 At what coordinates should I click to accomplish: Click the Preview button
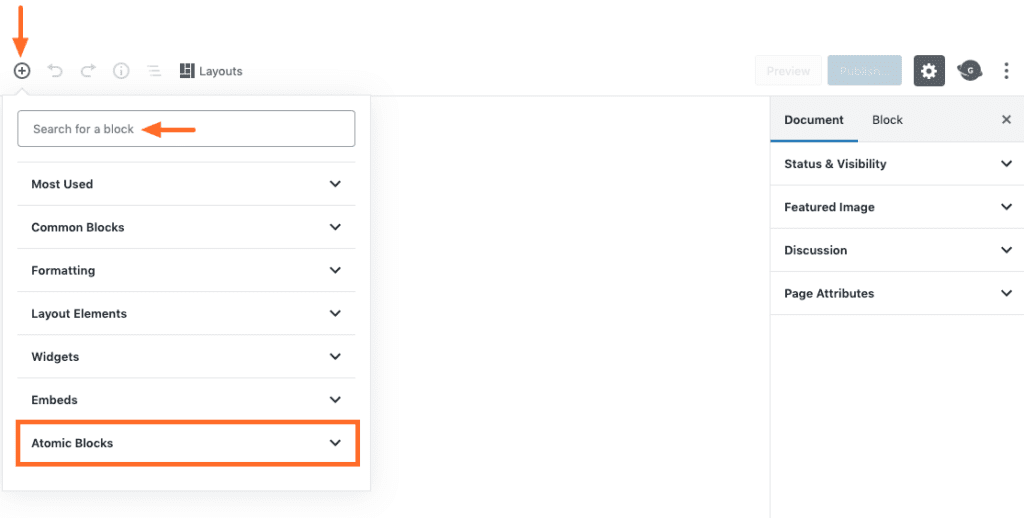788,71
